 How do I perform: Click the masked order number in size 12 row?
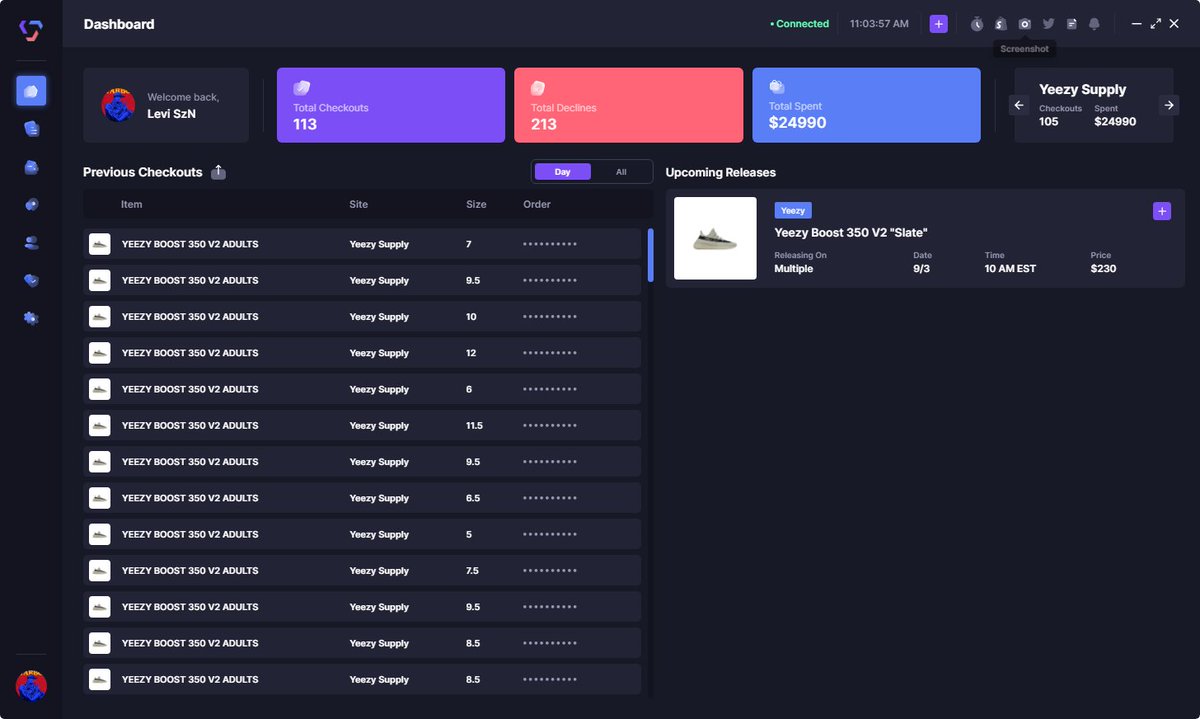(x=550, y=353)
